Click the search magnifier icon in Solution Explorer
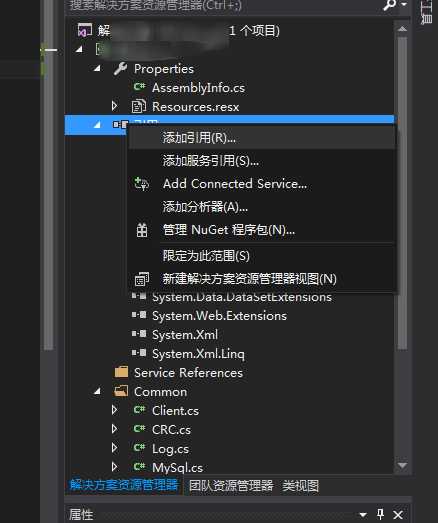 click(x=390, y=5)
